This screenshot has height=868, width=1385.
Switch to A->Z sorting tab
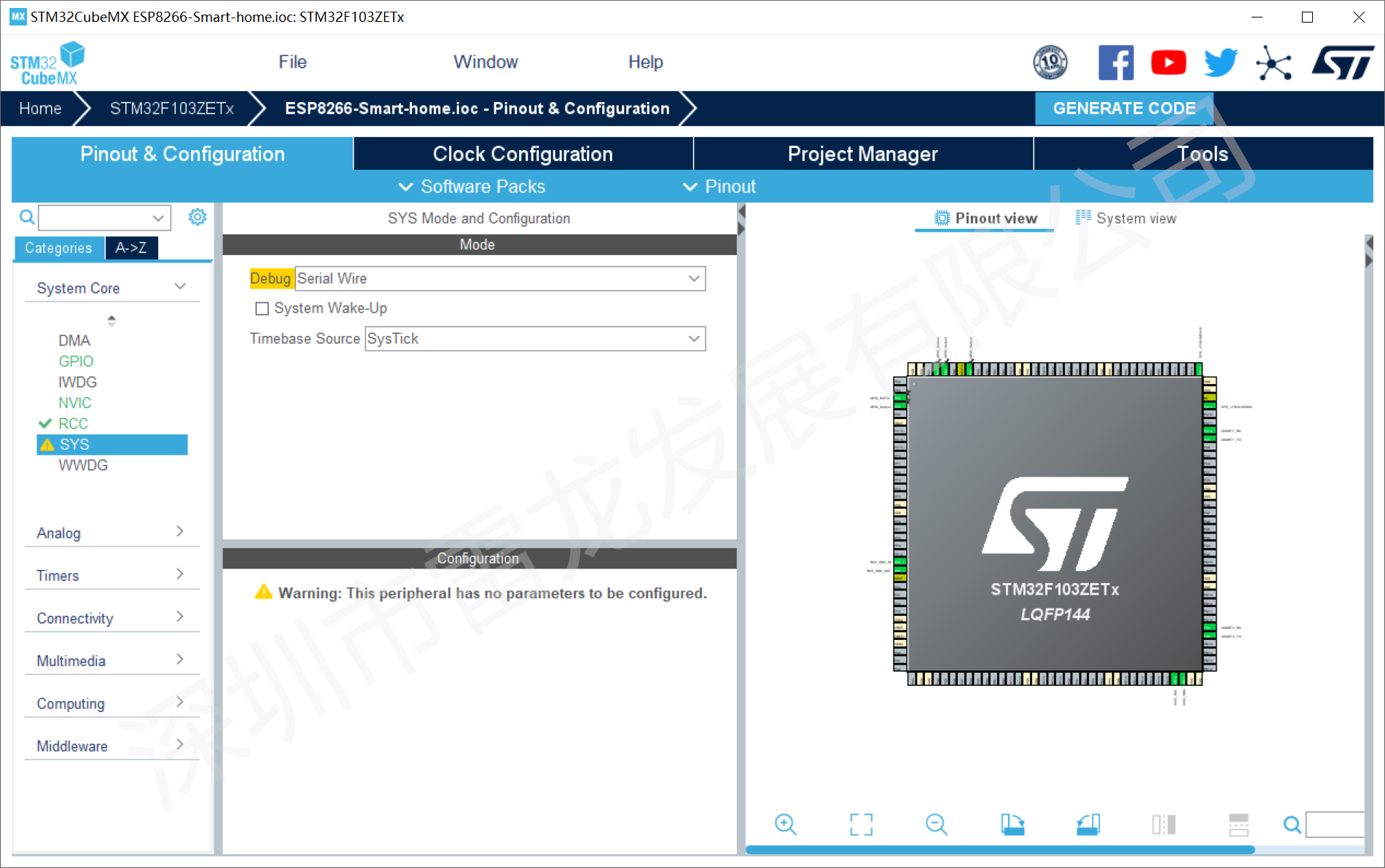click(131, 248)
